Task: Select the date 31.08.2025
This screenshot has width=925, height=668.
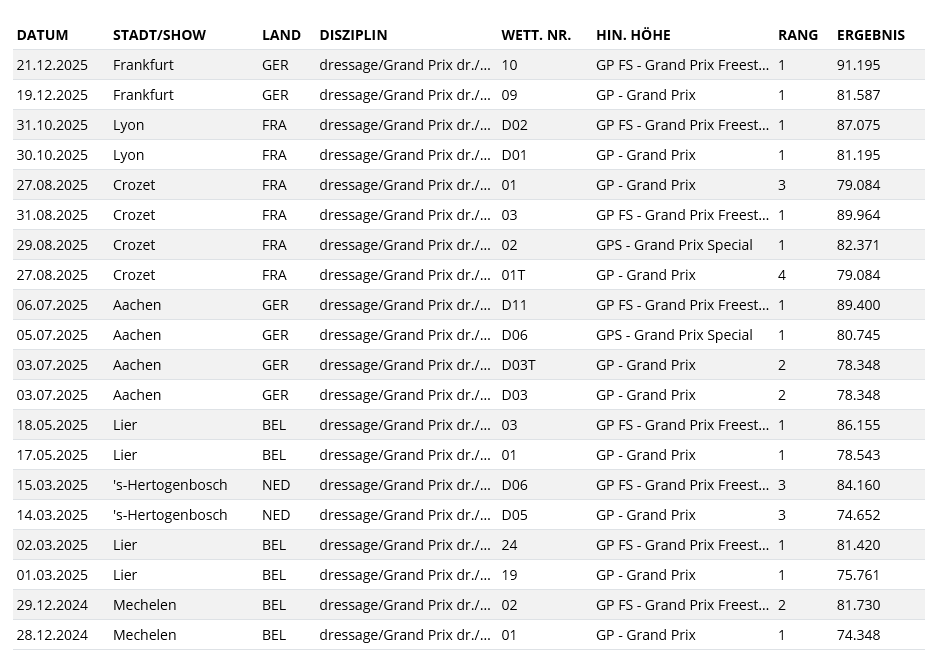Action: [52, 215]
